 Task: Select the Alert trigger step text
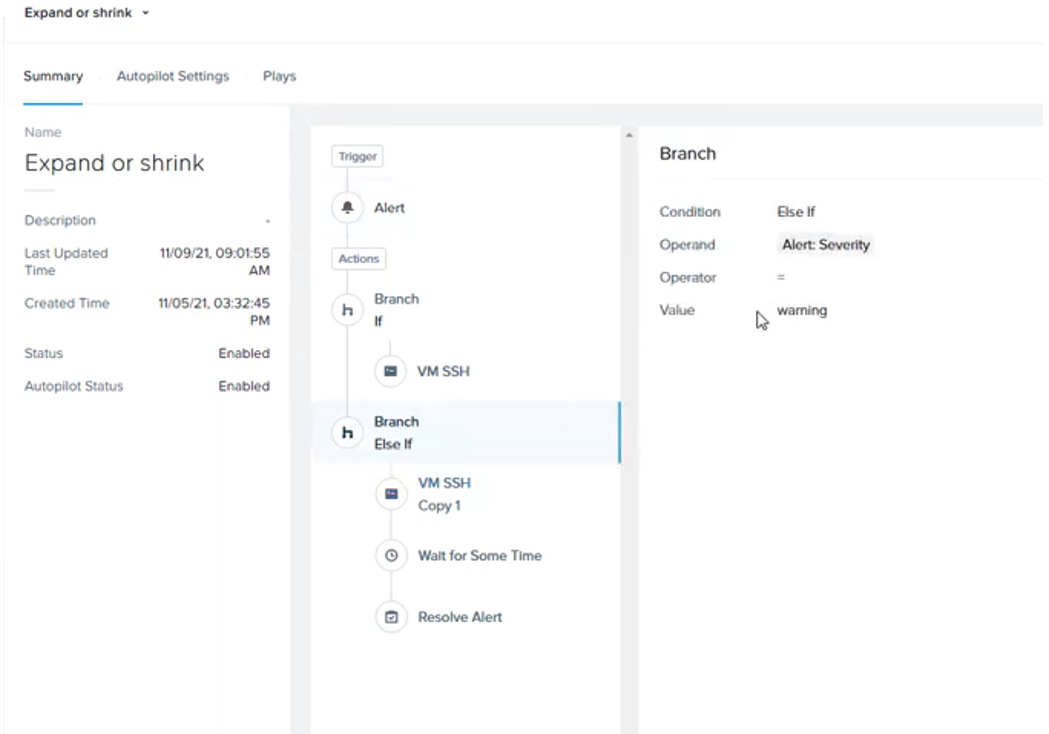[389, 208]
